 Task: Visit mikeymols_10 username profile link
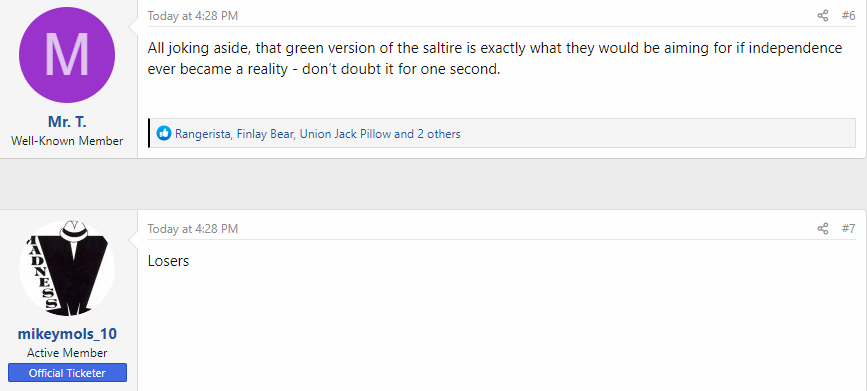67,334
